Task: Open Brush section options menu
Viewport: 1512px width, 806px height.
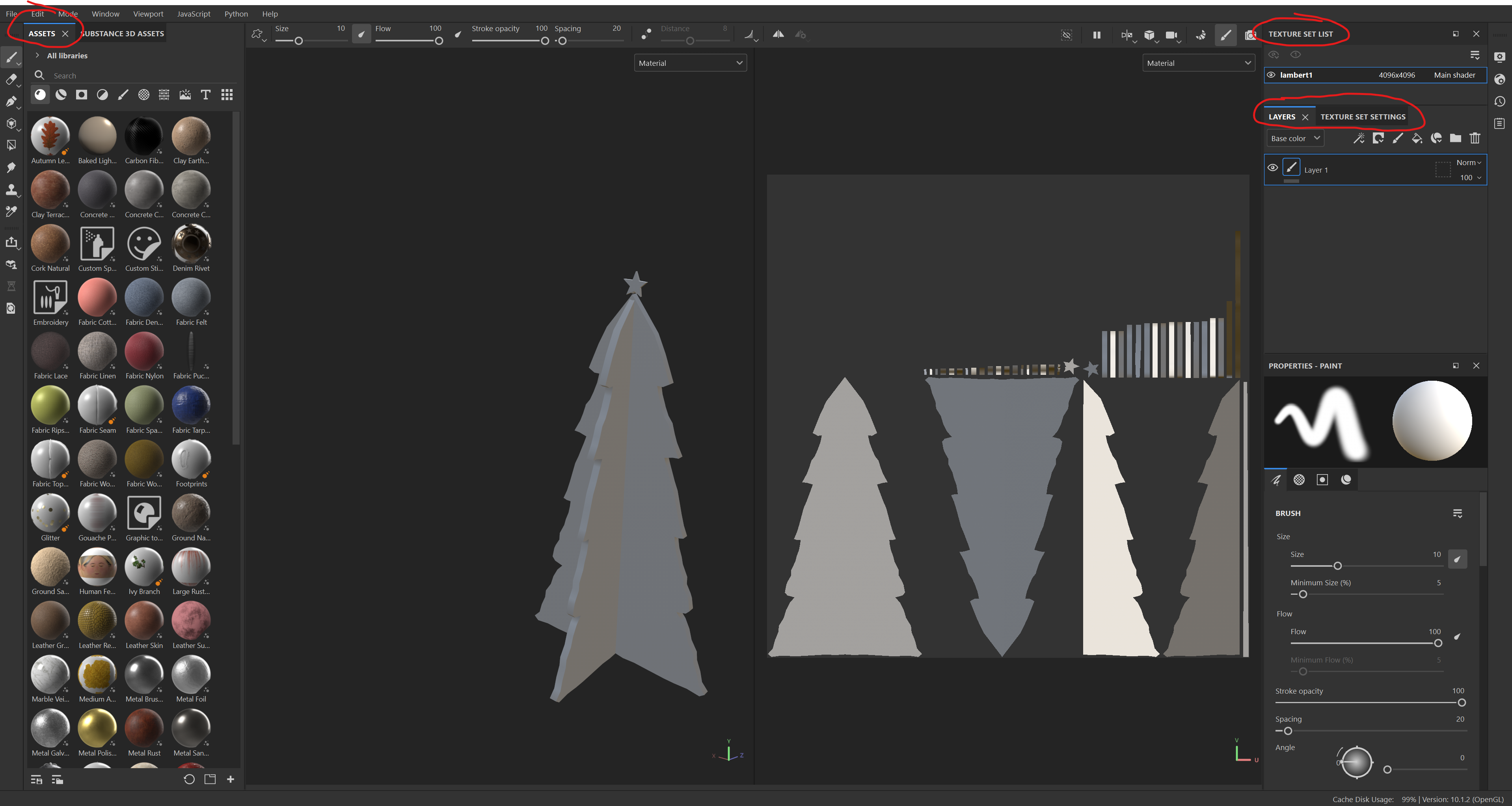Action: (1457, 513)
